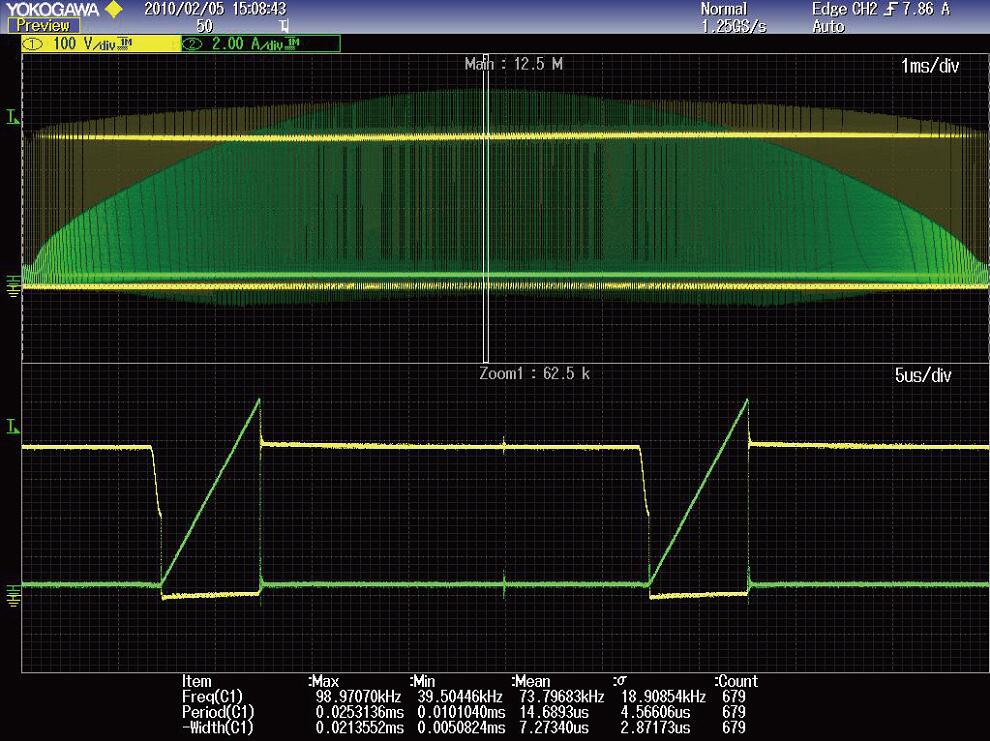Click the Yokogawa diamond logo icon
990x741 pixels.
pos(113,9)
